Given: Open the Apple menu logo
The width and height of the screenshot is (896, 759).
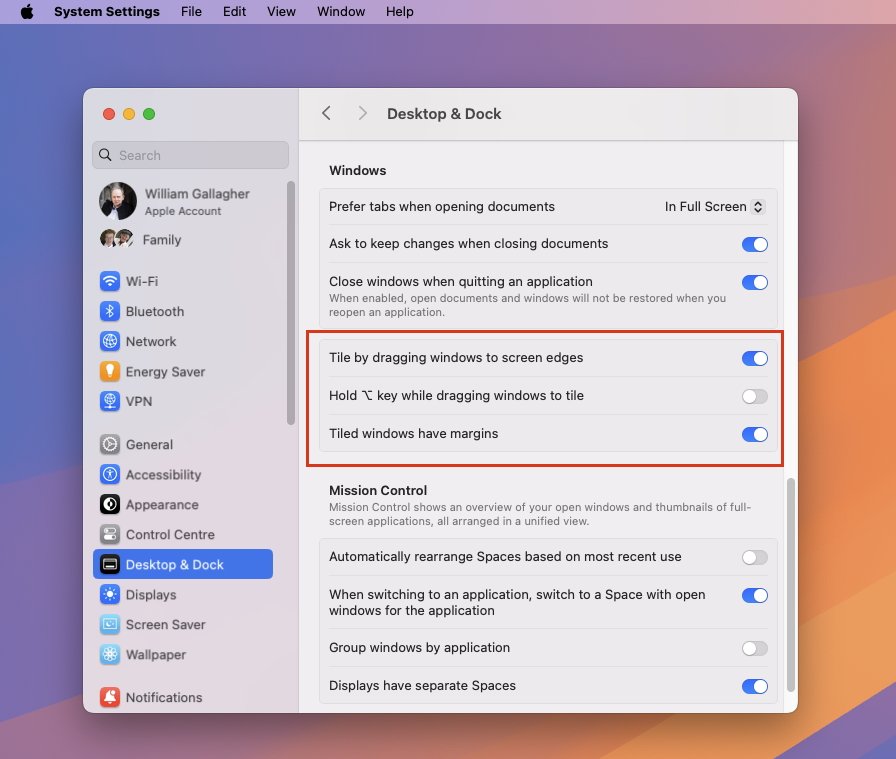Looking at the screenshot, I should 27,11.
